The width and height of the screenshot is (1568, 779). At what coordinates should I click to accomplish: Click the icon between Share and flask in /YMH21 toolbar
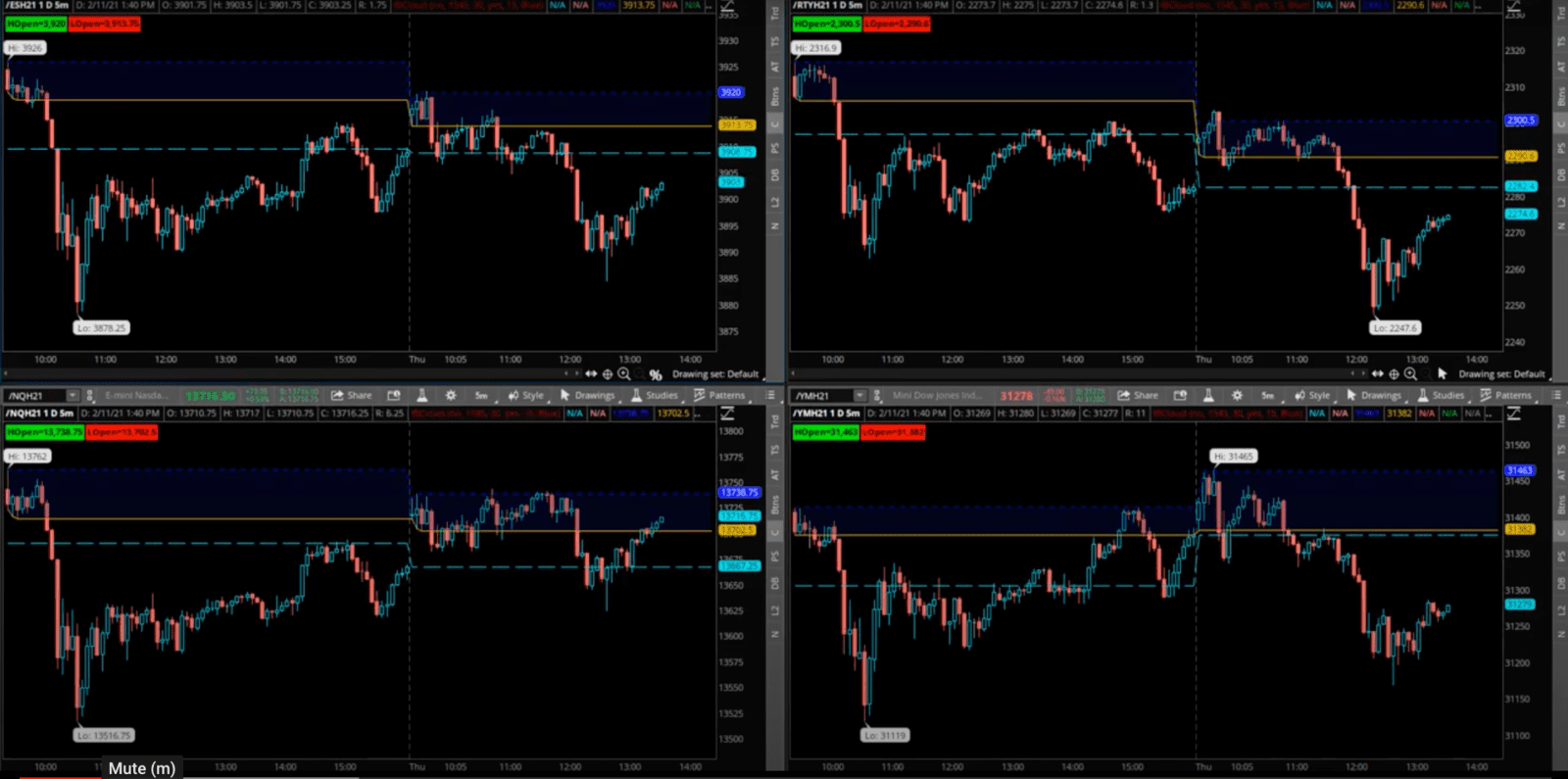[1180, 396]
